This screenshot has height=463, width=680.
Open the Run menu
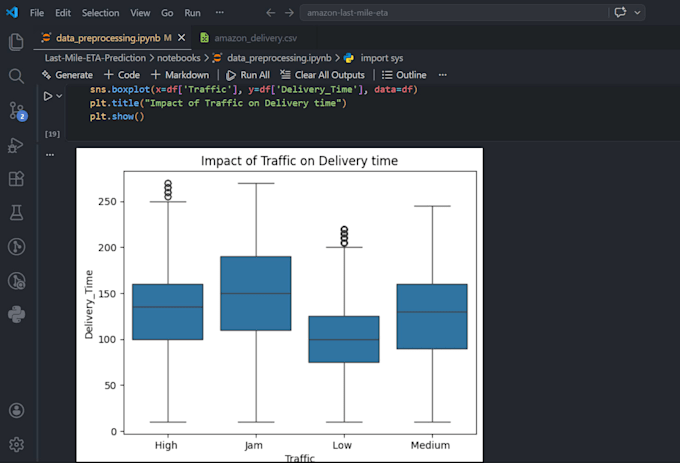coord(192,13)
